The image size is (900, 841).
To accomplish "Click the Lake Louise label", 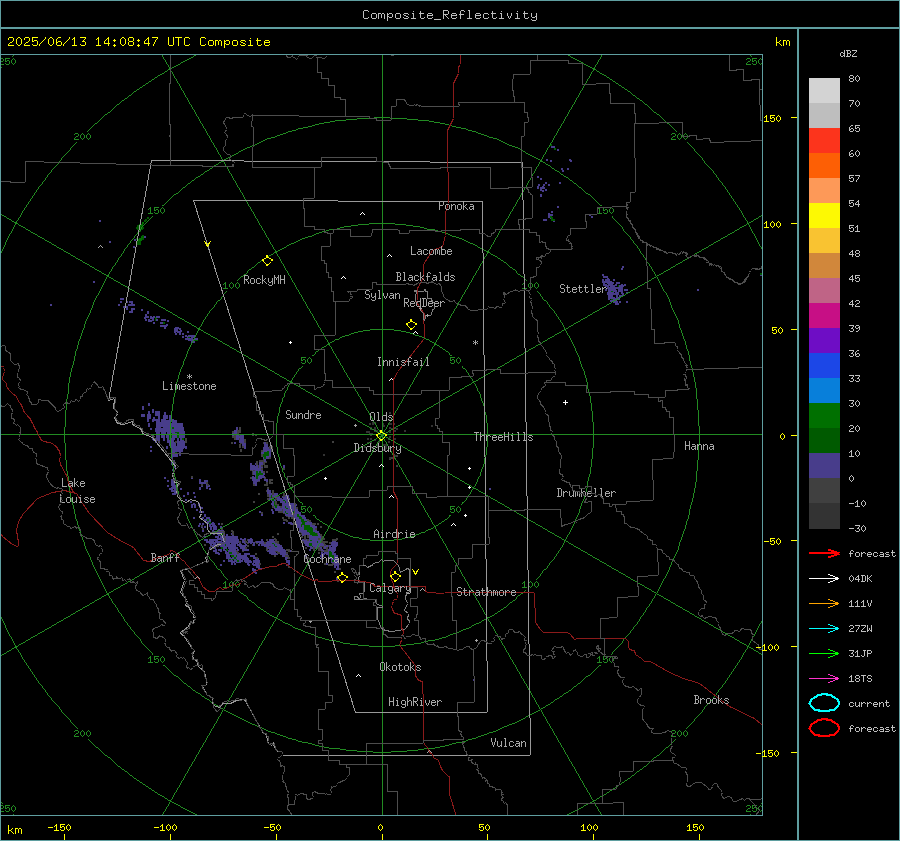I will point(77,491).
